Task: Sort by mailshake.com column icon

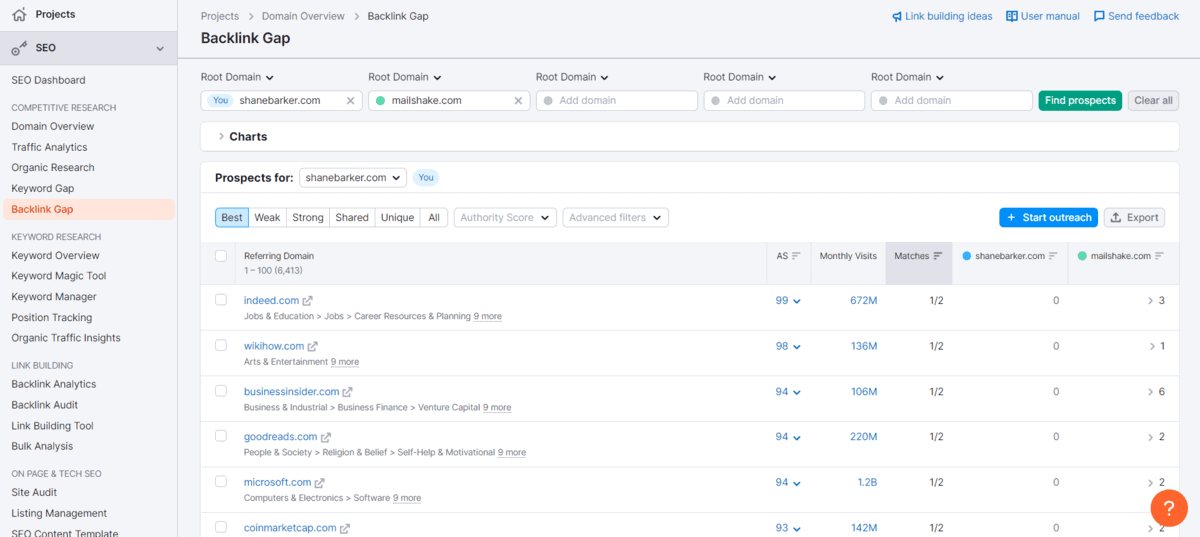Action: click(1159, 257)
